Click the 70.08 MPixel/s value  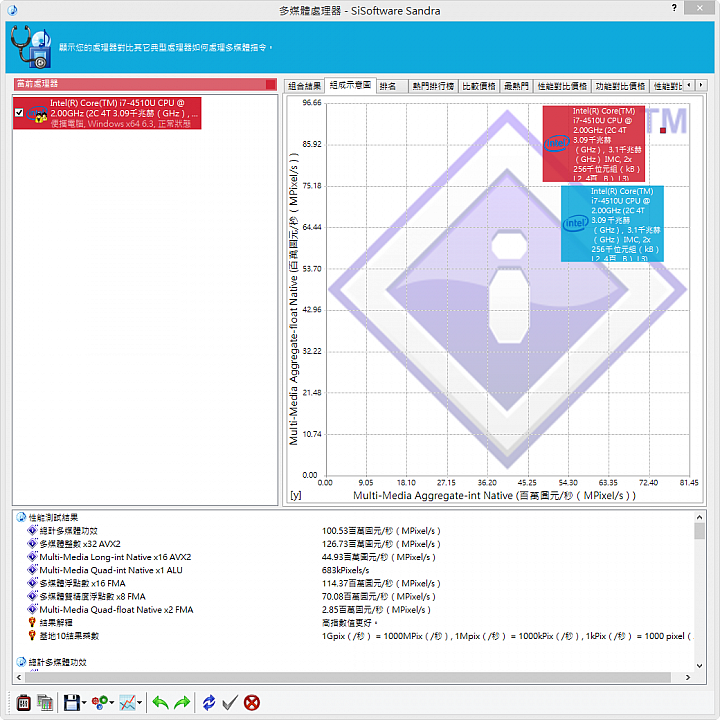coord(379,596)
